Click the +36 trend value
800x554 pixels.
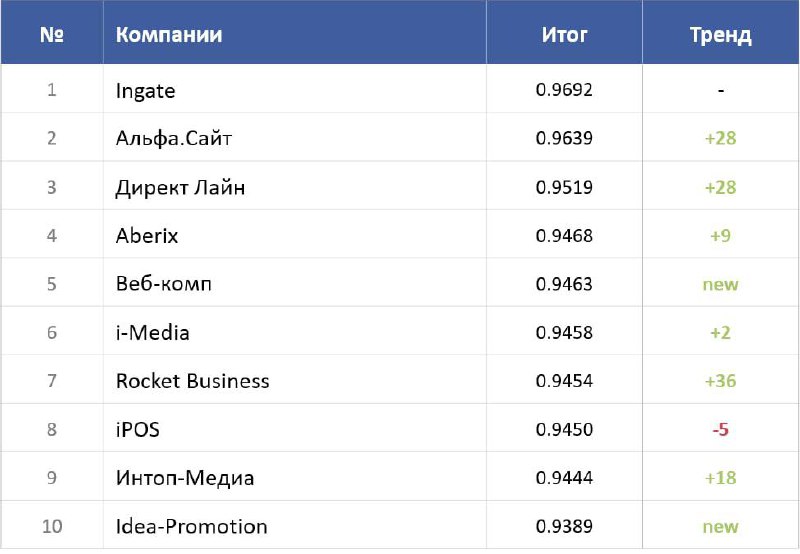[x=720, y=381]
